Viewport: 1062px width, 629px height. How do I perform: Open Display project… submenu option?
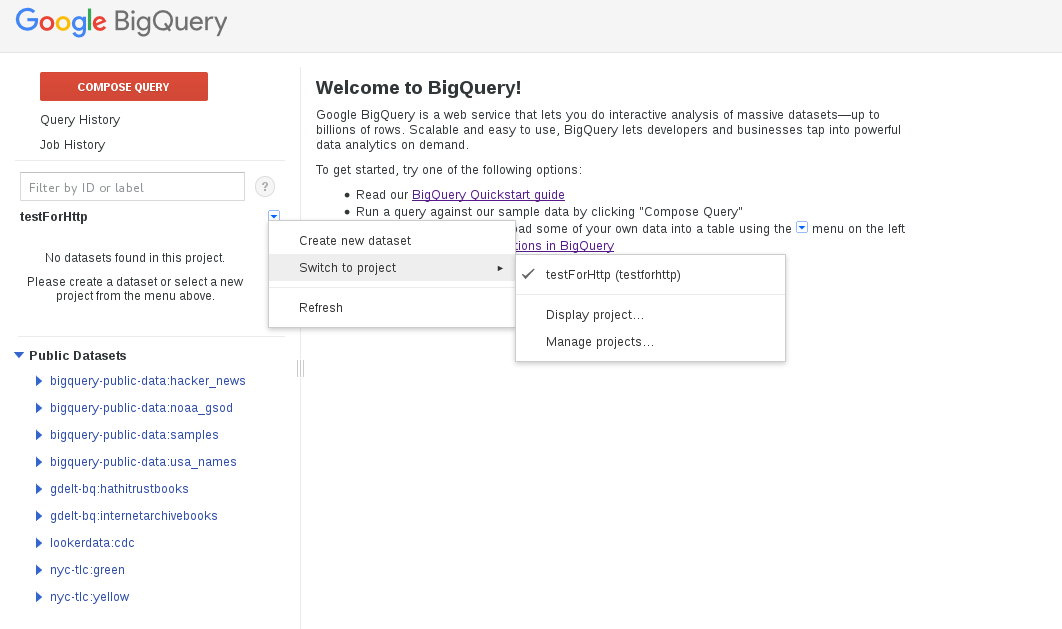[650, 315]
